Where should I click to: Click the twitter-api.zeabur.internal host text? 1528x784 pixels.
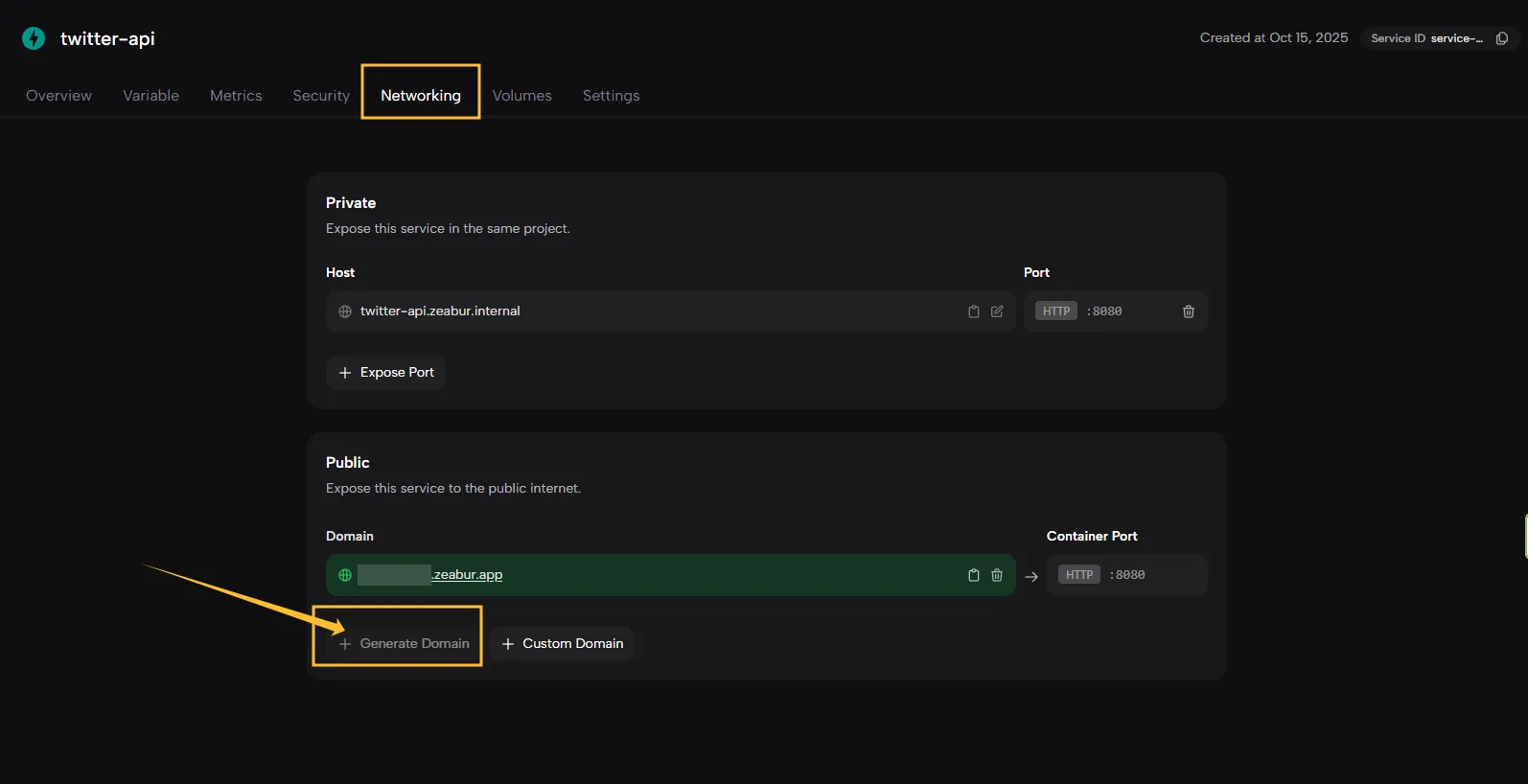(440, 311)
